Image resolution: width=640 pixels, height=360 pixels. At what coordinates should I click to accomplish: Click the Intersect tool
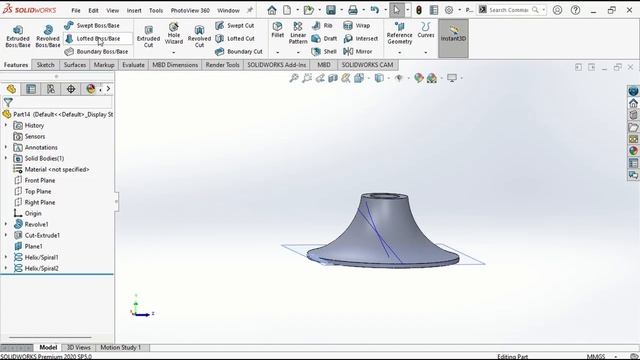361,38
